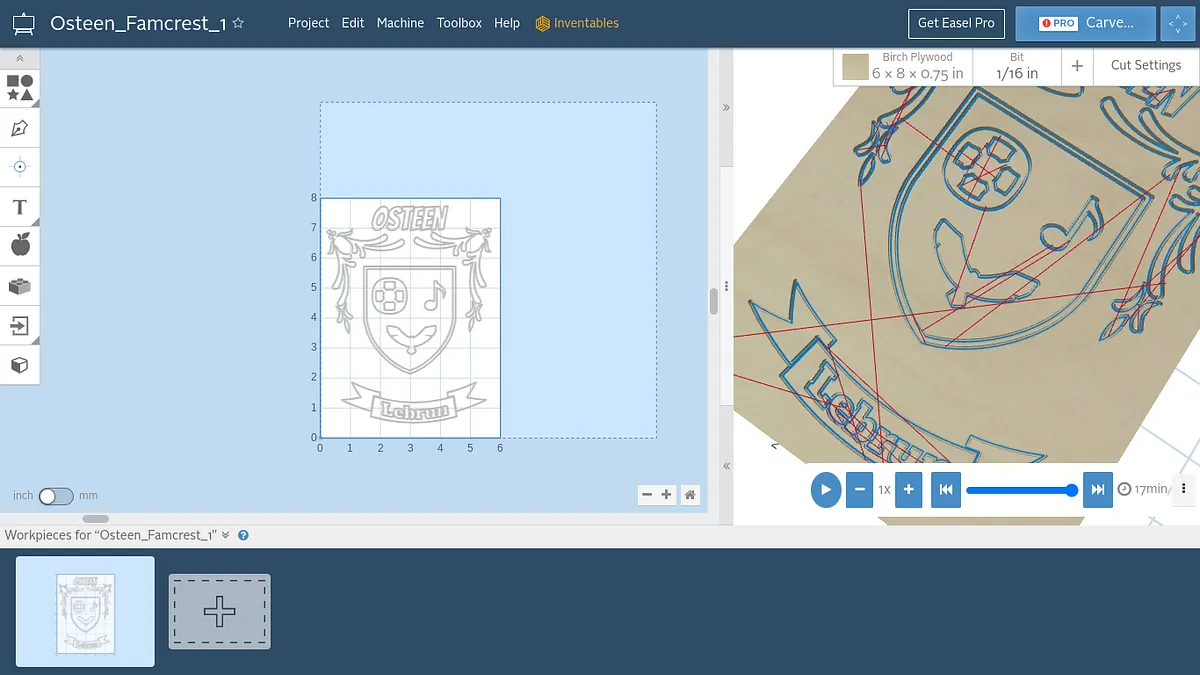Open the Apps brick icon
This screenshot has width=1200, height=675.
20,286
